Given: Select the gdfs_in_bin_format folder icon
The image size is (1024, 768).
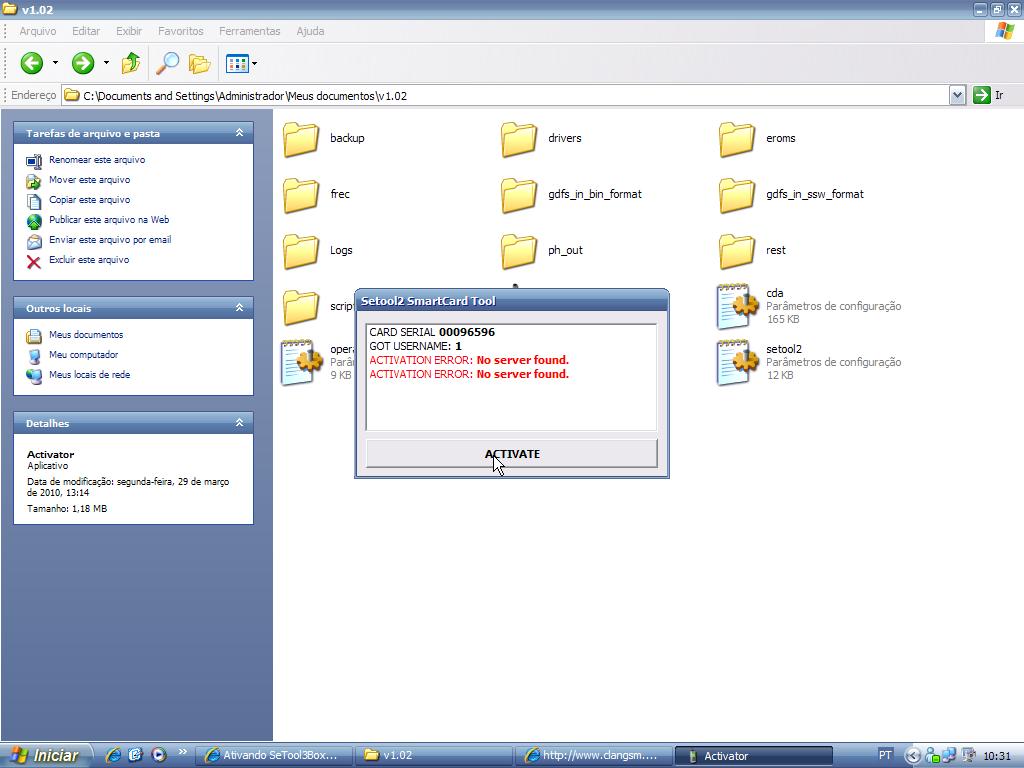Looking at the screenshot, I should pyautogui.click(x=519, y=195).
